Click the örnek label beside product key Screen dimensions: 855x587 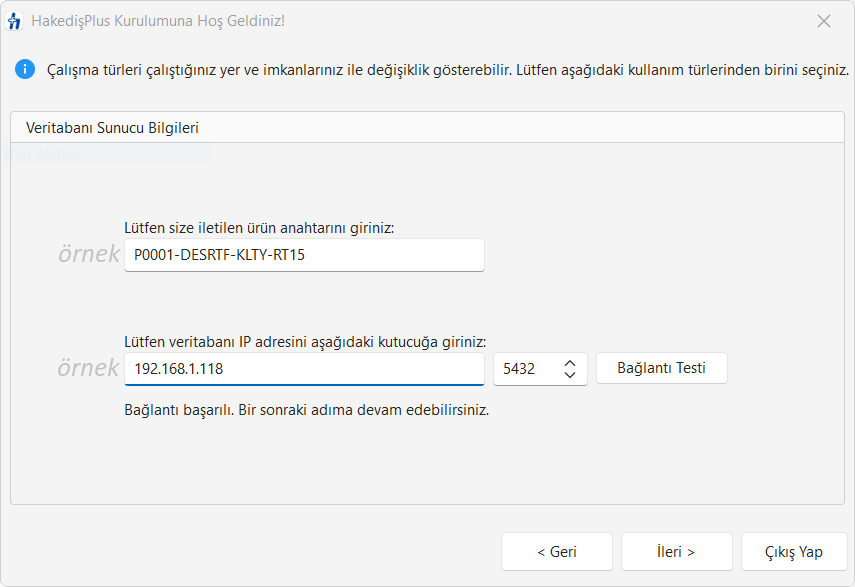point(88,255)
